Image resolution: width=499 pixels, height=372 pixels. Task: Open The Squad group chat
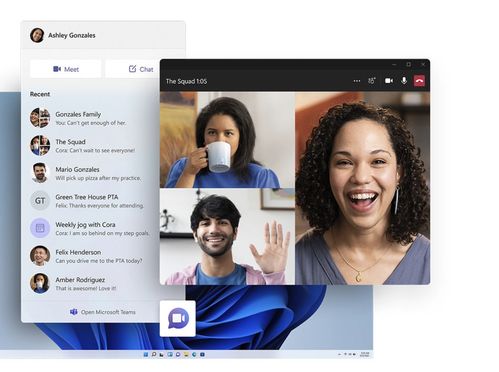tap(91, 146)
